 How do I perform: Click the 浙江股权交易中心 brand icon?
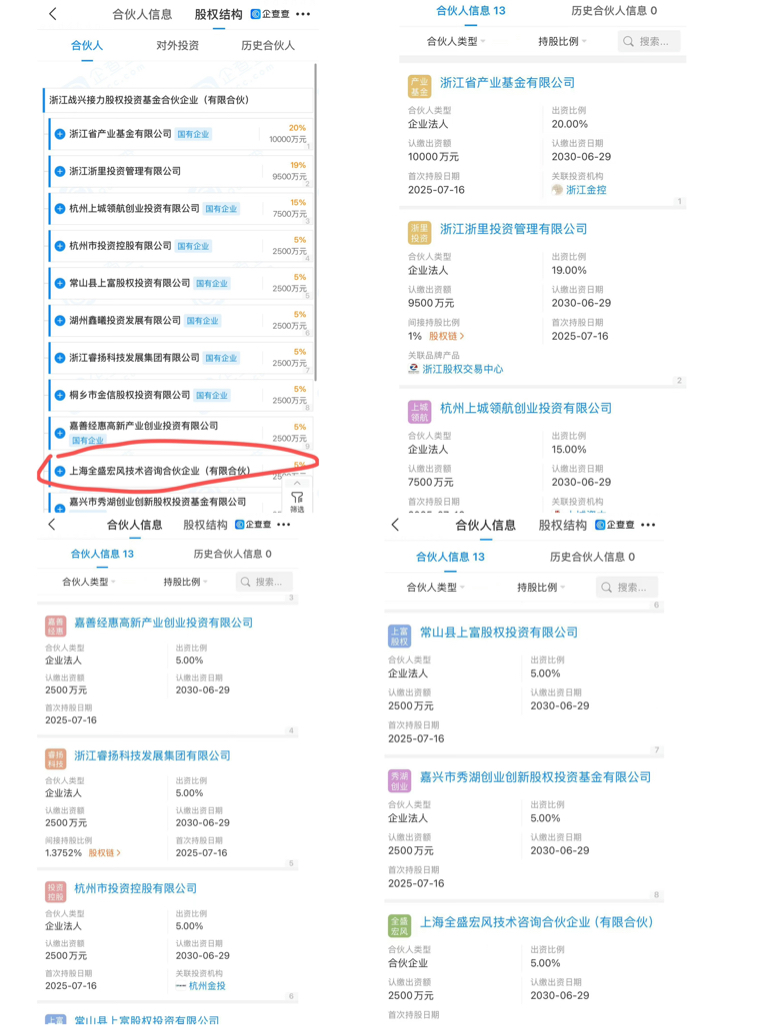point(413,369)
